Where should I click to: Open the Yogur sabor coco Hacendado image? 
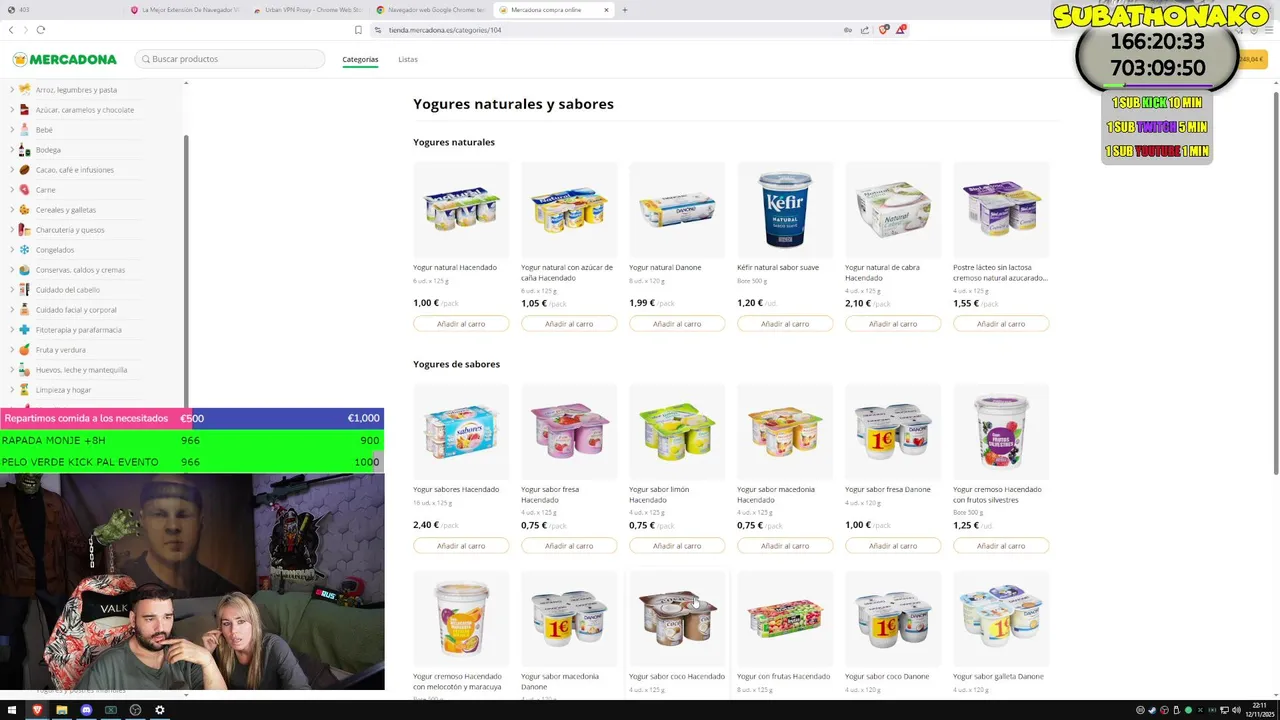coord(677,618)
